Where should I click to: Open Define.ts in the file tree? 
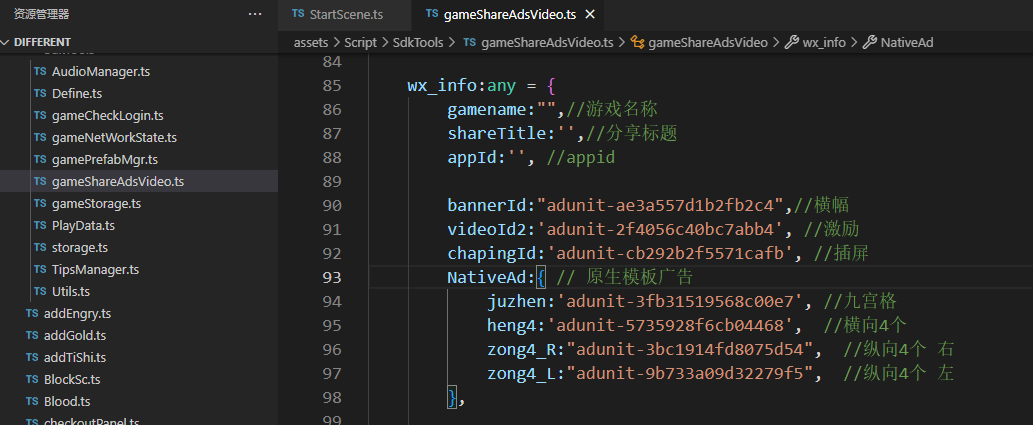point(76,94)
